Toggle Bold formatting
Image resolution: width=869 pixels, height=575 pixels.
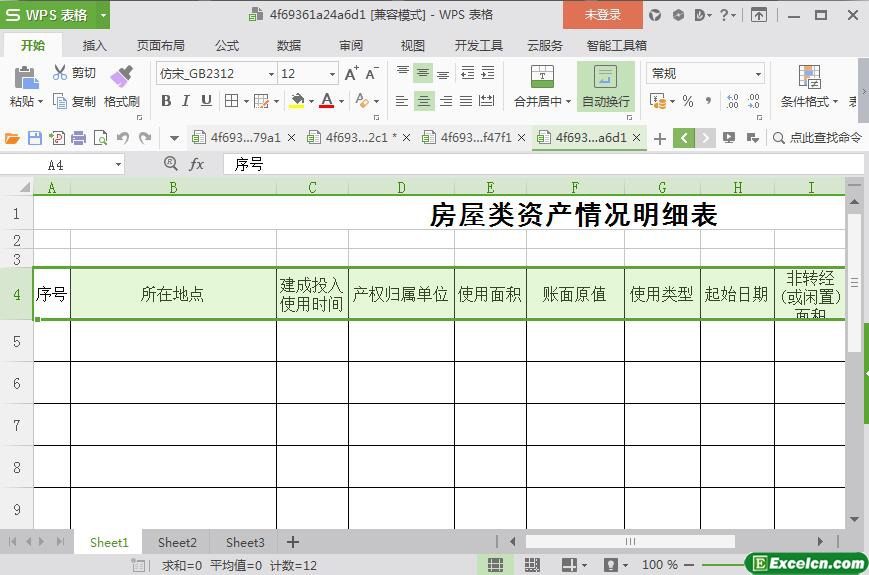pos(166,101)
